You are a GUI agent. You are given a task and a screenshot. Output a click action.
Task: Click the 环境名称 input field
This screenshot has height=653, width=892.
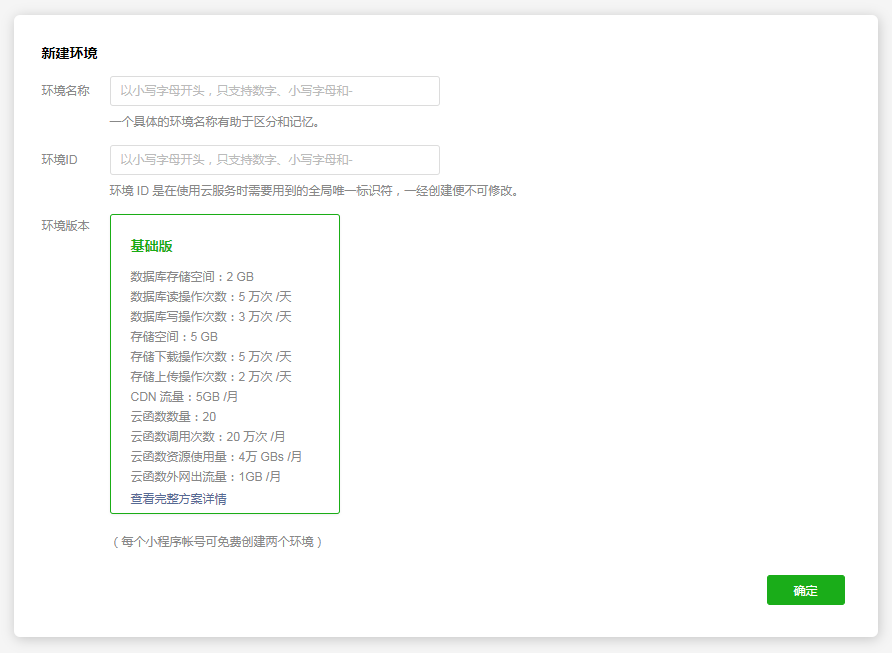point(274,91)
